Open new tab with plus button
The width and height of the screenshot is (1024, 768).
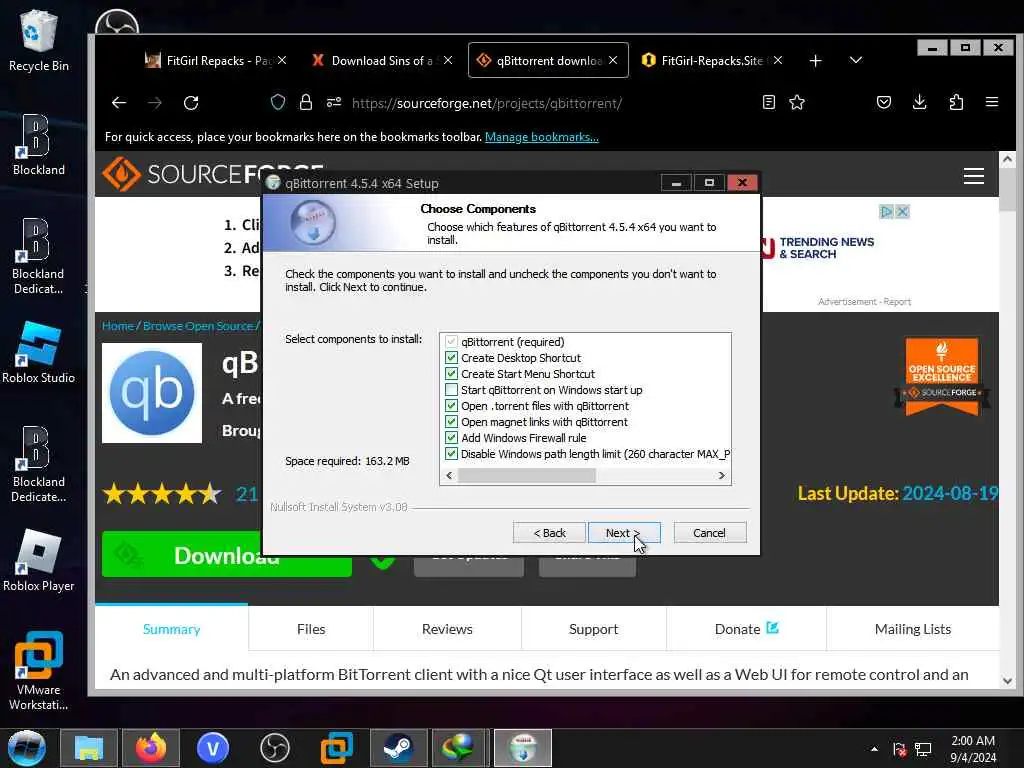815,61
